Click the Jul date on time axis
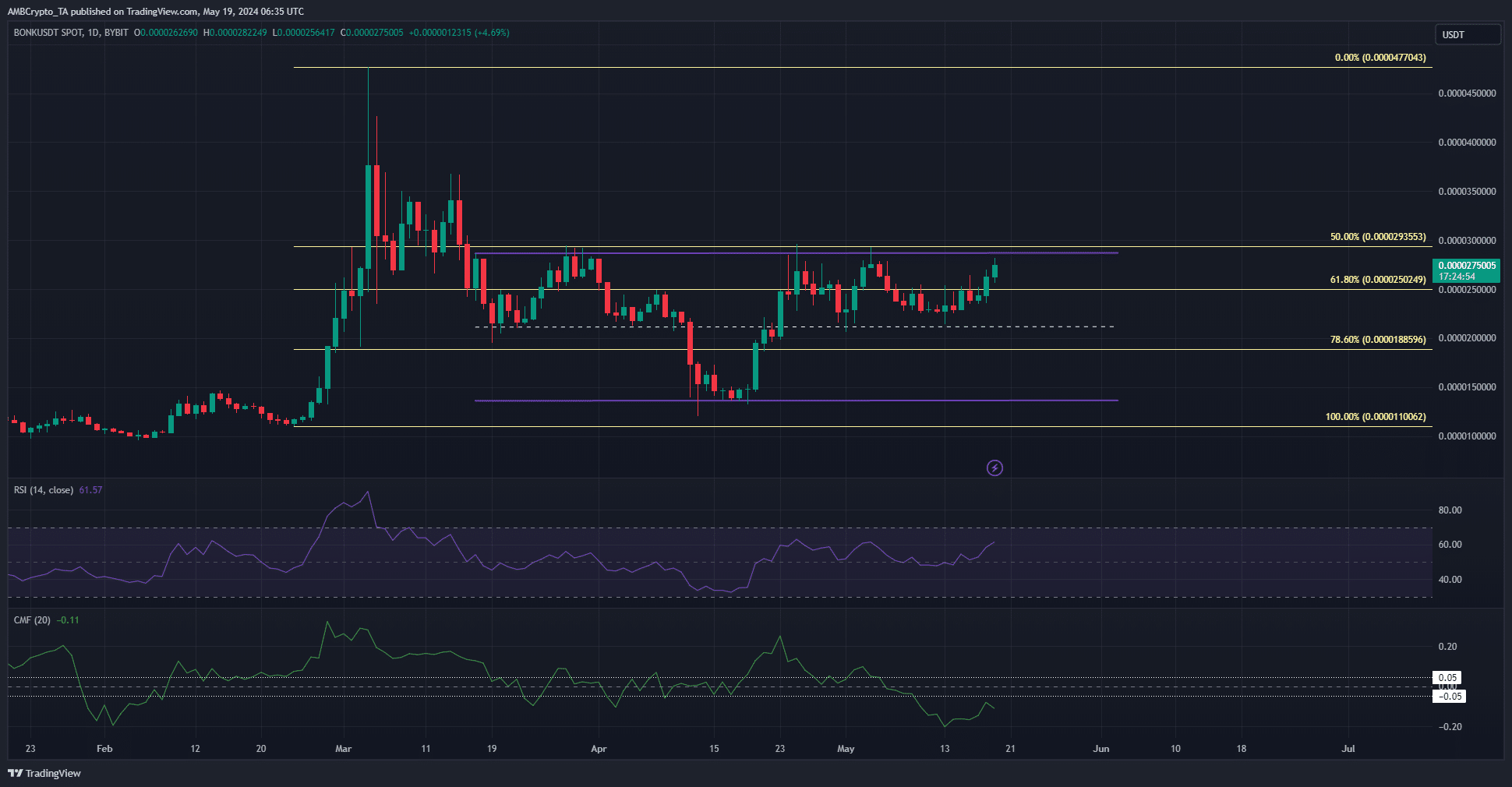This screenshot has height=787, width=1512. point(1348,749)
